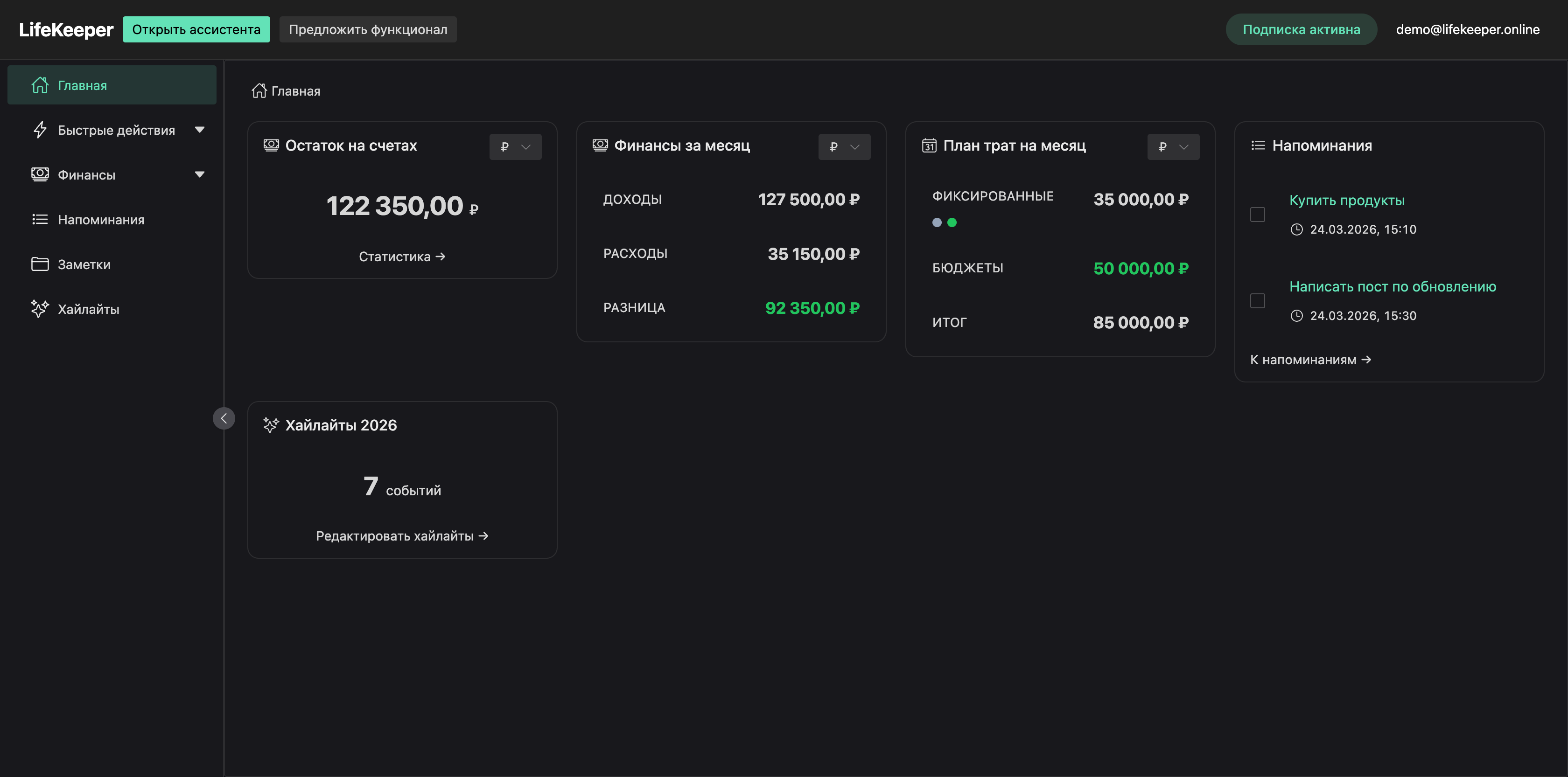Check the Купить продукты reminder checkbox
This screenshot has height=777, width=1568.
pos(1257,214)
